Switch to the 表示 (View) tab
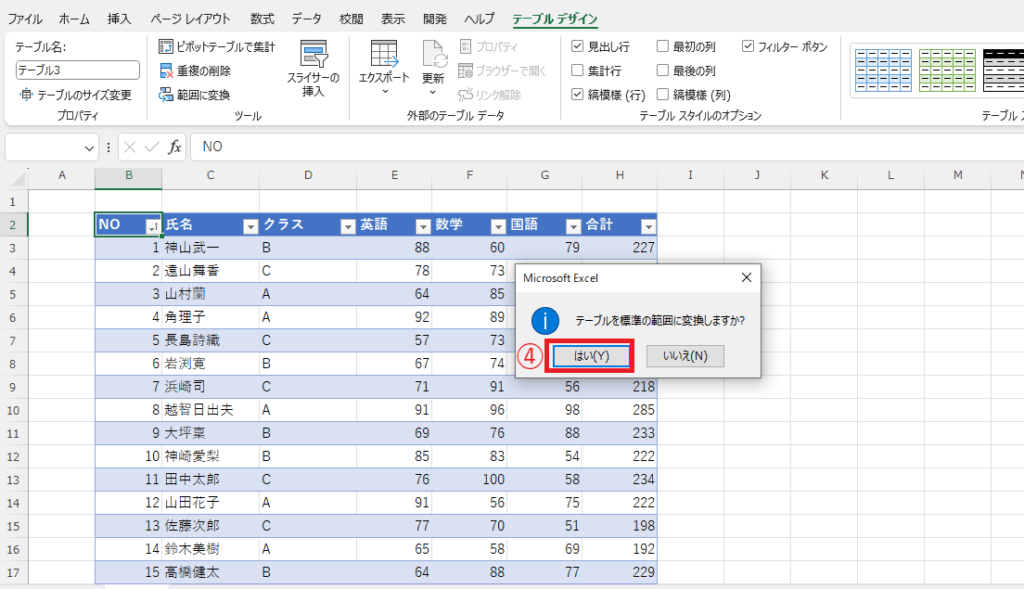The height and width of the screenshot is (589, 1024). coord(393,19)
